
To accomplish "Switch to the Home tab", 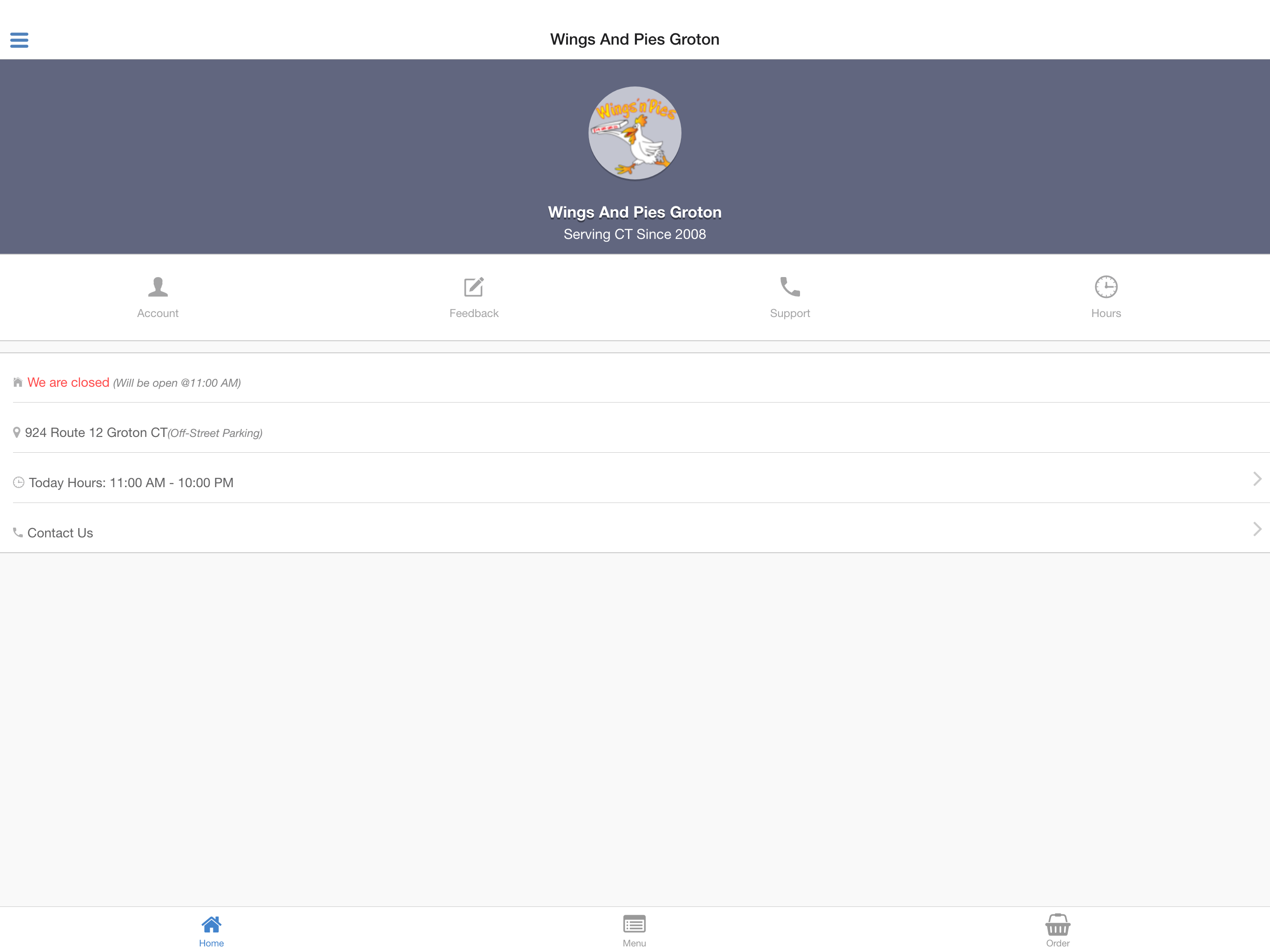I will pos(212,931).
